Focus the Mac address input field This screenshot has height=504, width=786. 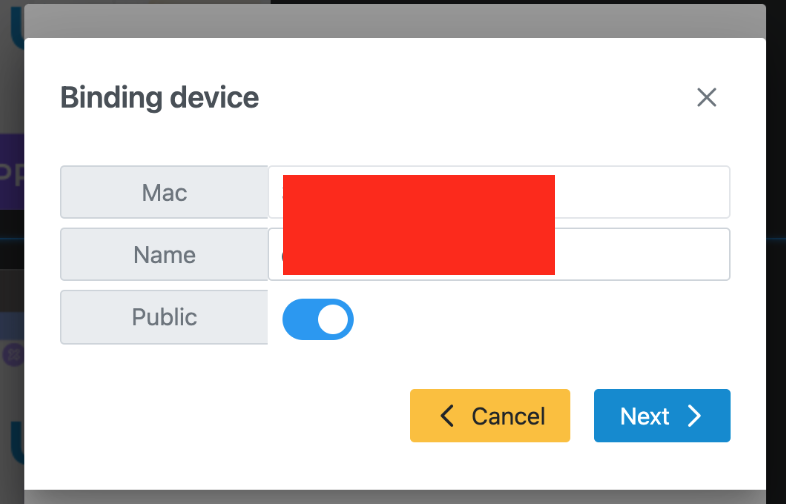pyautogui.click(x=640, y=192)
